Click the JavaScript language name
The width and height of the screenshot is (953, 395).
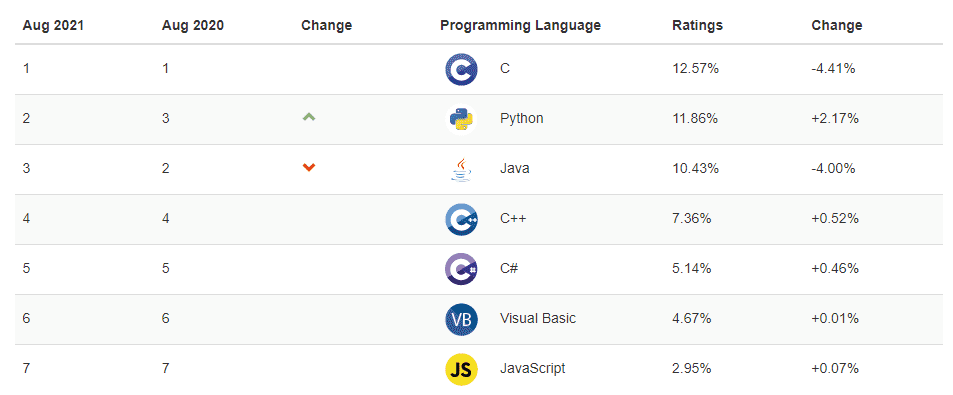point(532,369)
